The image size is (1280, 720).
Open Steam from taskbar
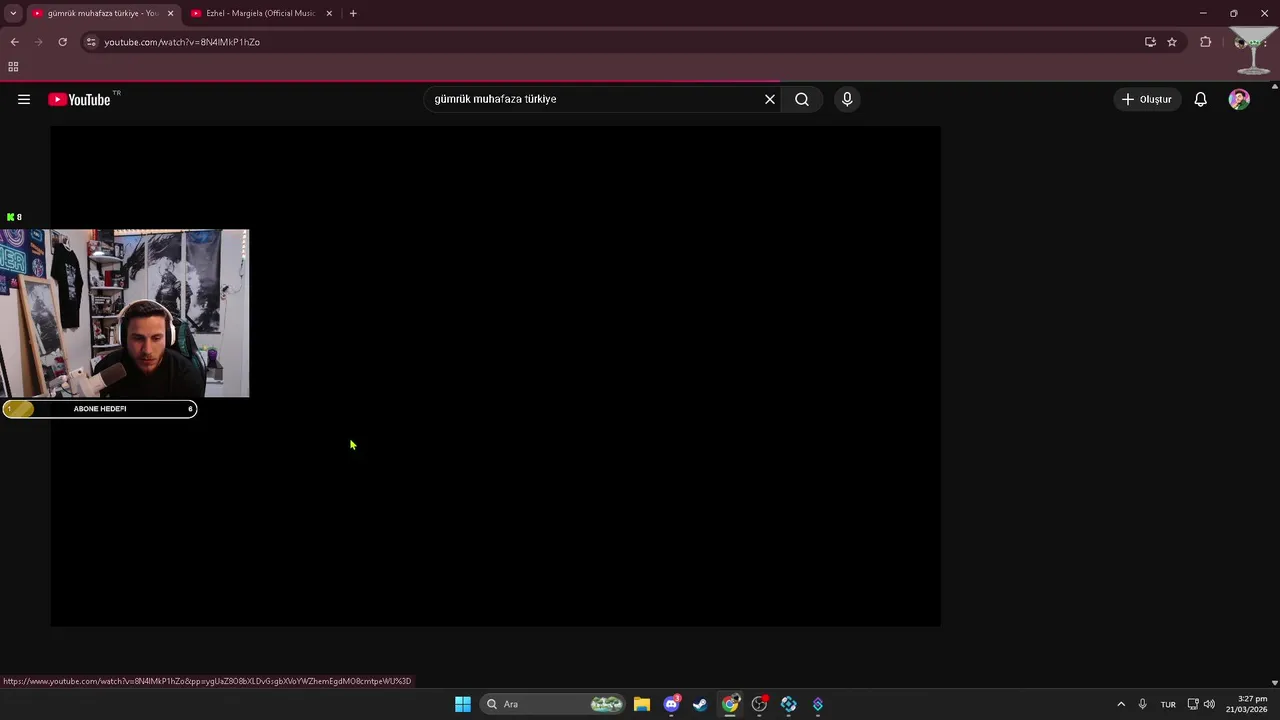pos(700,704)
